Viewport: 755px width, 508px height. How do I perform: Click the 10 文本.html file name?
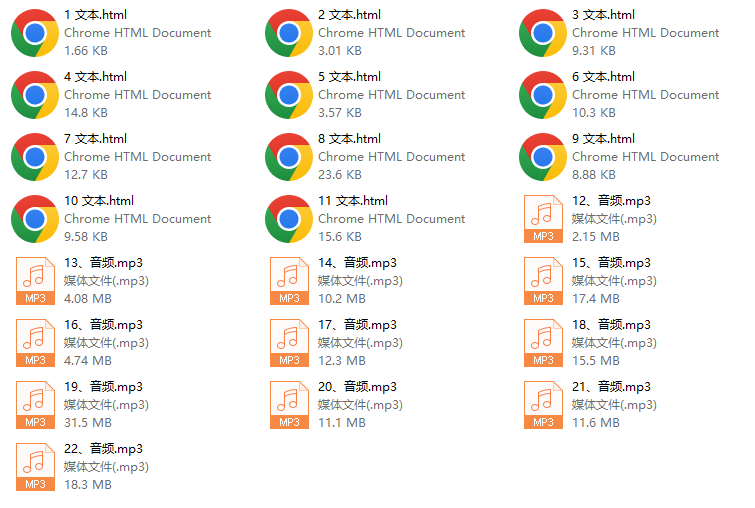[x=99, y=201]
